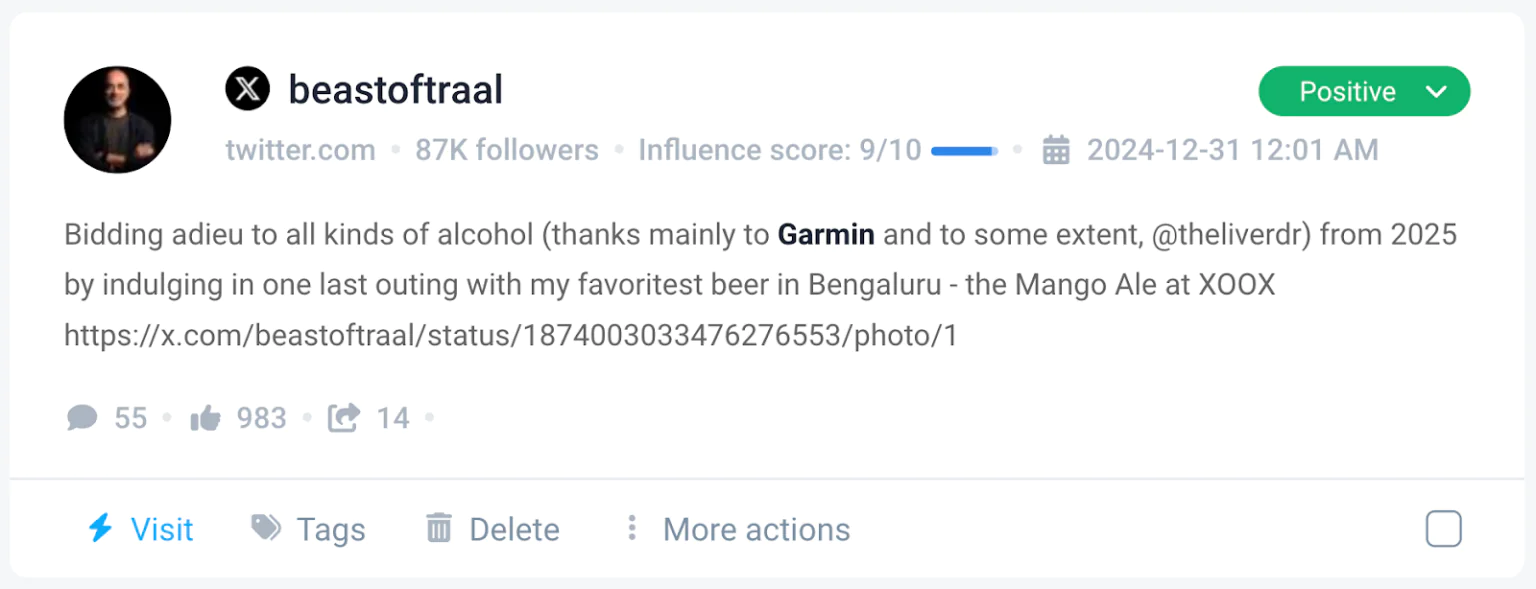Open the beastoftraal username link
The height and width of the screenshot is (589, 1536).
(x=395, y=90)
